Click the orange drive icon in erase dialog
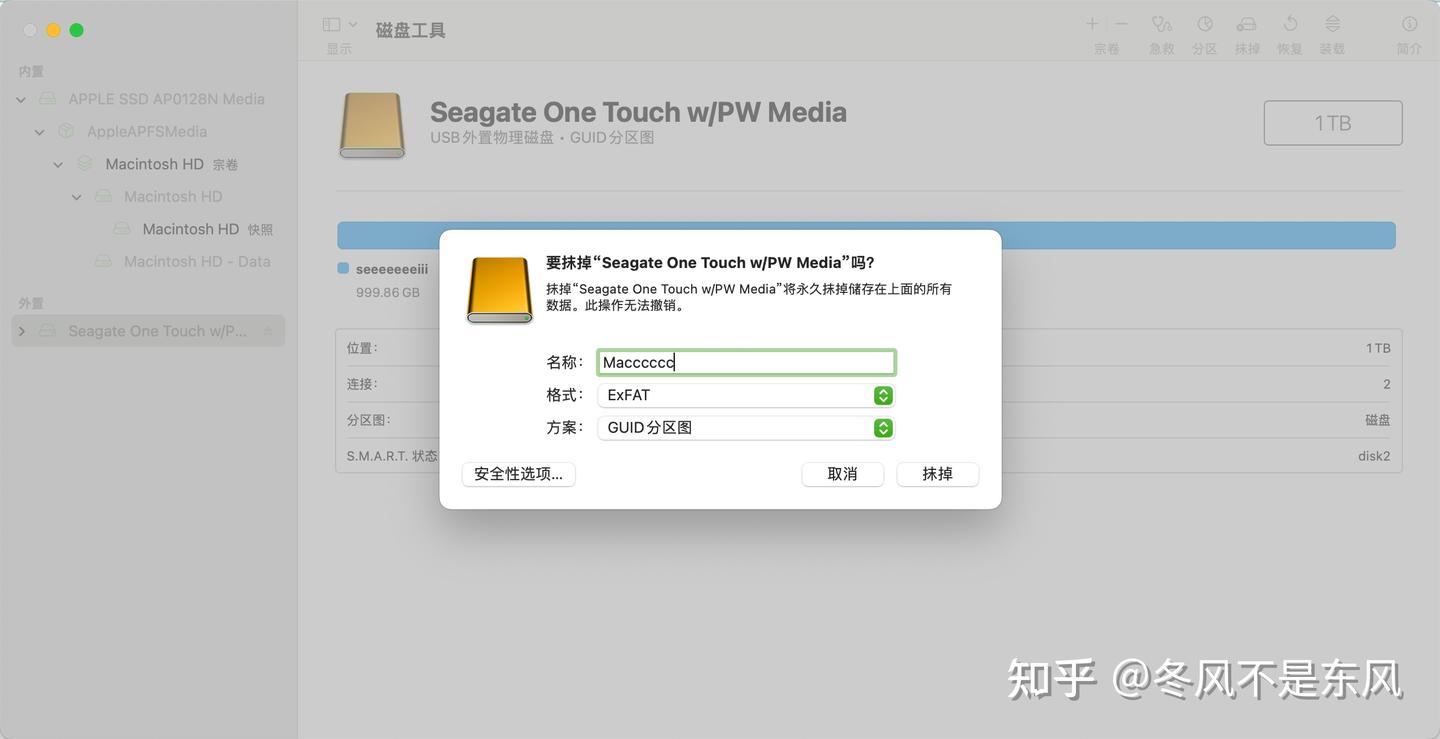The height and width of the screenshot is (739, 1440). [500, 290]
